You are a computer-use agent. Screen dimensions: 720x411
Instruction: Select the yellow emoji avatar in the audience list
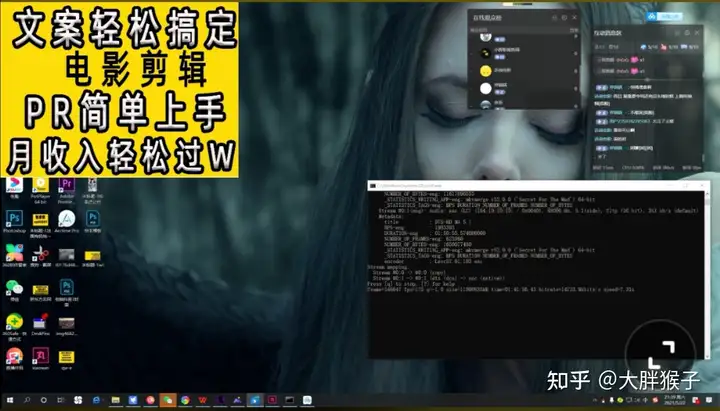486,71
